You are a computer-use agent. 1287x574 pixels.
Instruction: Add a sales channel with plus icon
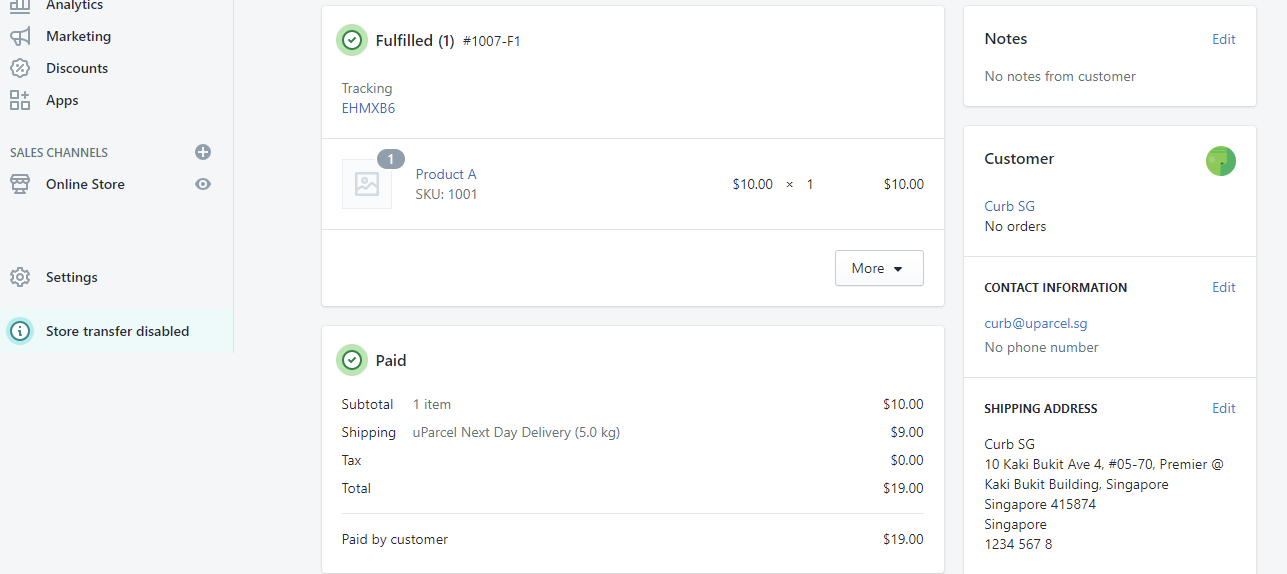point(203,152)
